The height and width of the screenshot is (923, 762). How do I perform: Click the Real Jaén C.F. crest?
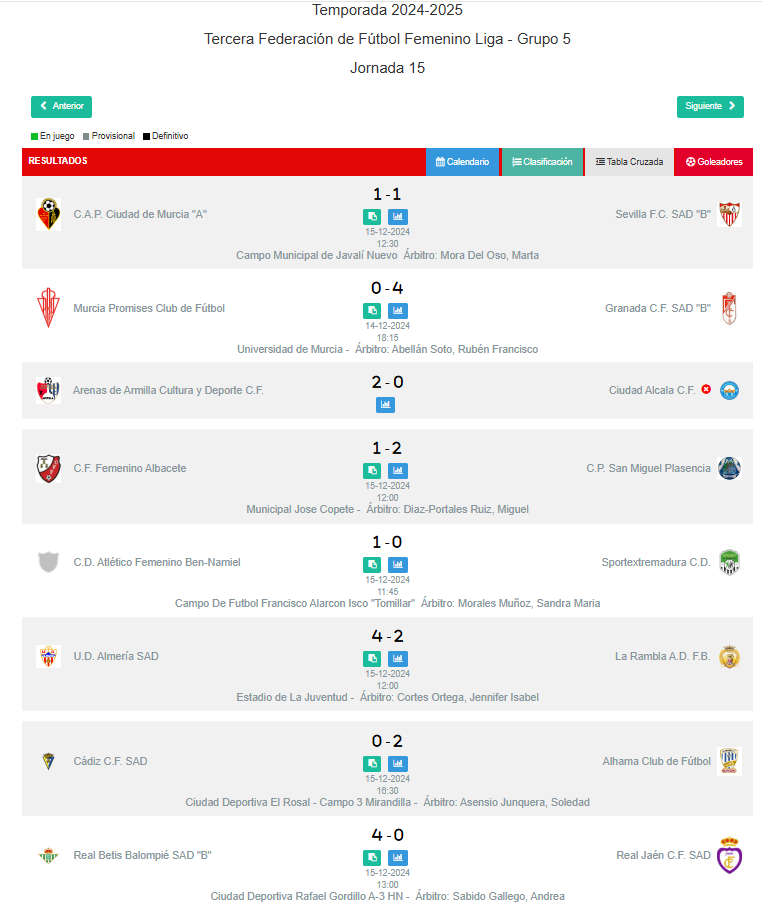coord(730,856)
